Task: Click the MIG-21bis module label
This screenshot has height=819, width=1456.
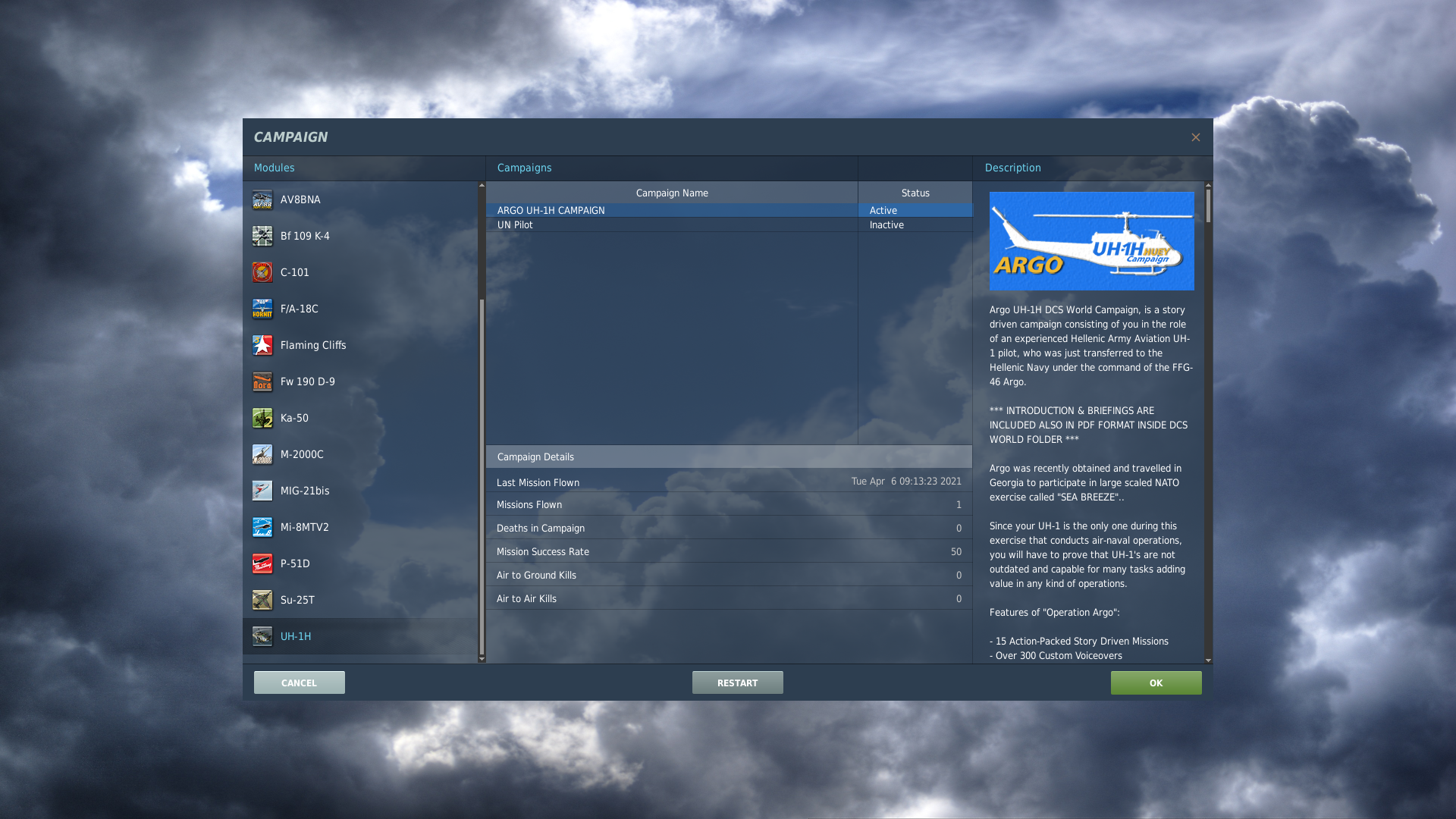Action: tap(305, 491)
